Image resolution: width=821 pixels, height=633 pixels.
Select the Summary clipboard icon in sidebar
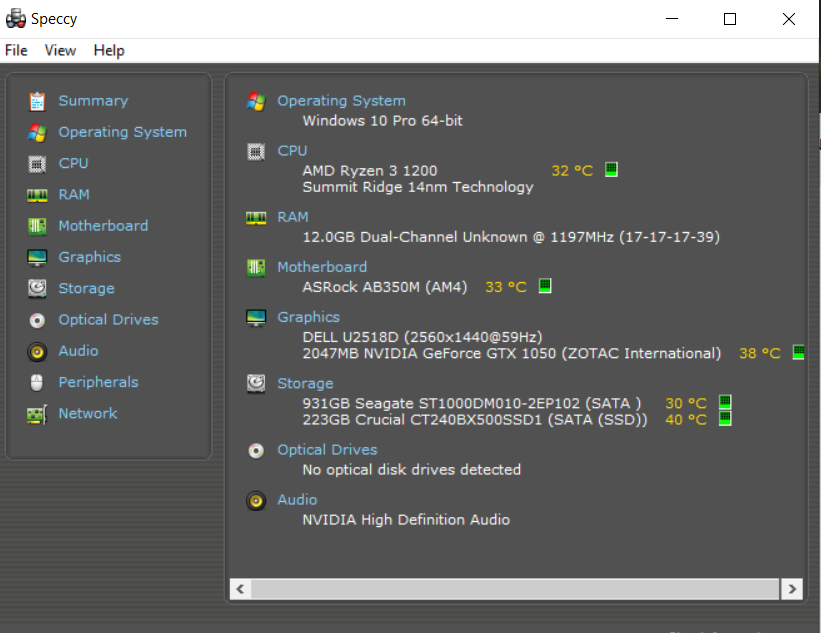[x=37, y=101]
